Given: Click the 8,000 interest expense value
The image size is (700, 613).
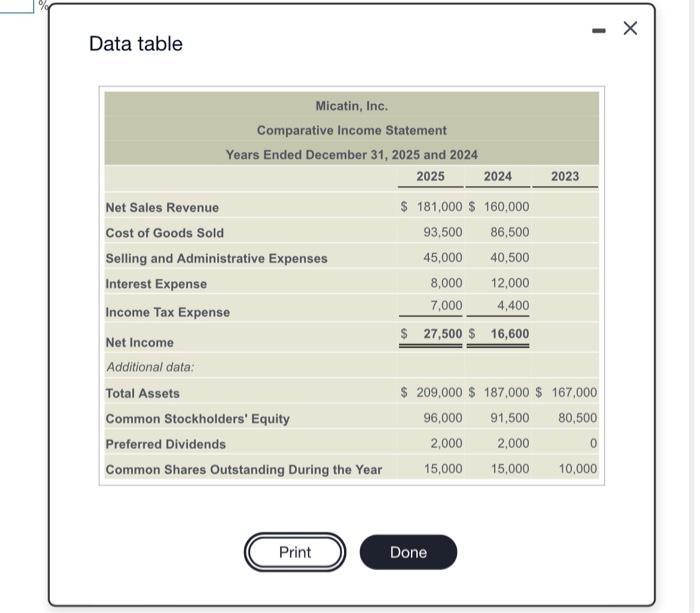Looking at the screenshot, I should pos(446,283).
